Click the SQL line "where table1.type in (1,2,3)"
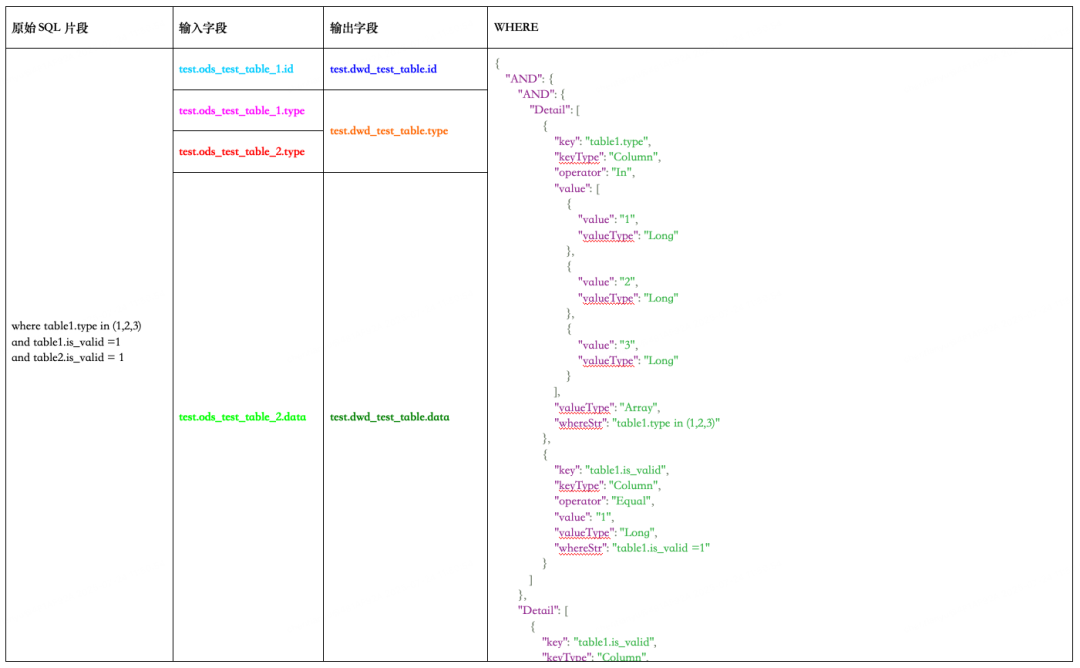This screenshot has height=668, width=1080. [x=76, y=326]
